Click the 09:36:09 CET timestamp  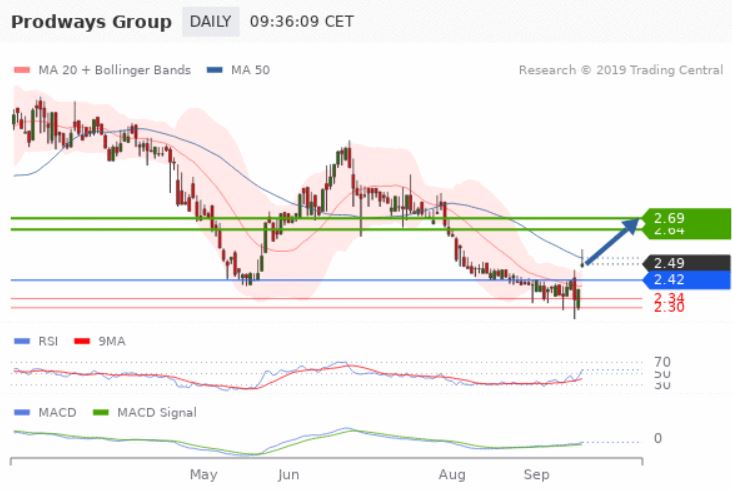(302, 21)
